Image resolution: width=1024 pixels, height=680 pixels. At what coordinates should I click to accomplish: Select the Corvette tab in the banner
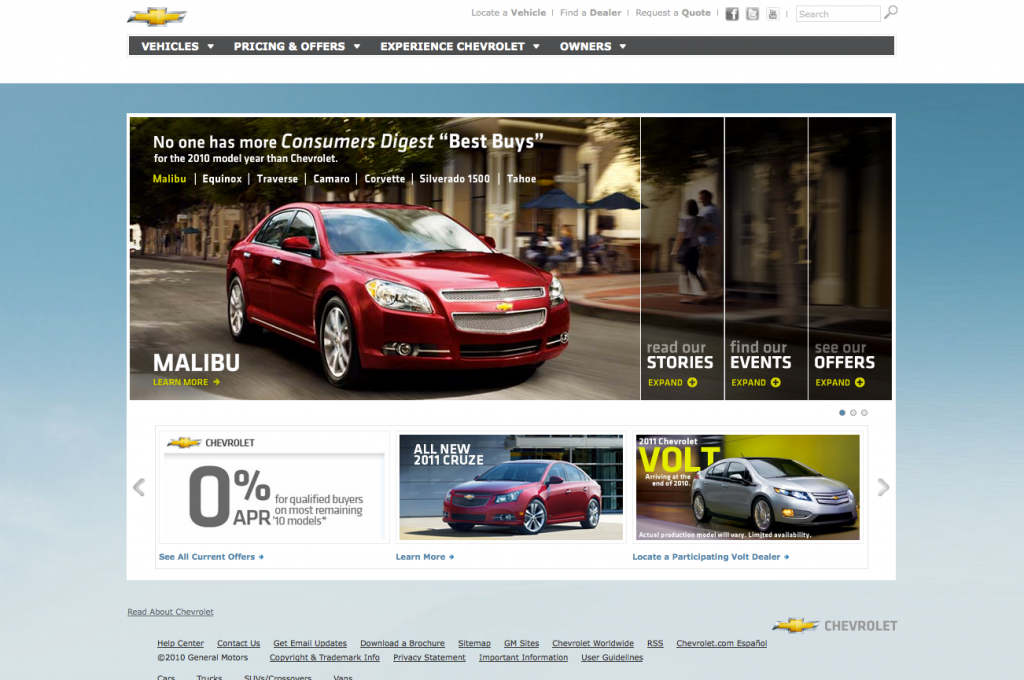pos(385,179)
